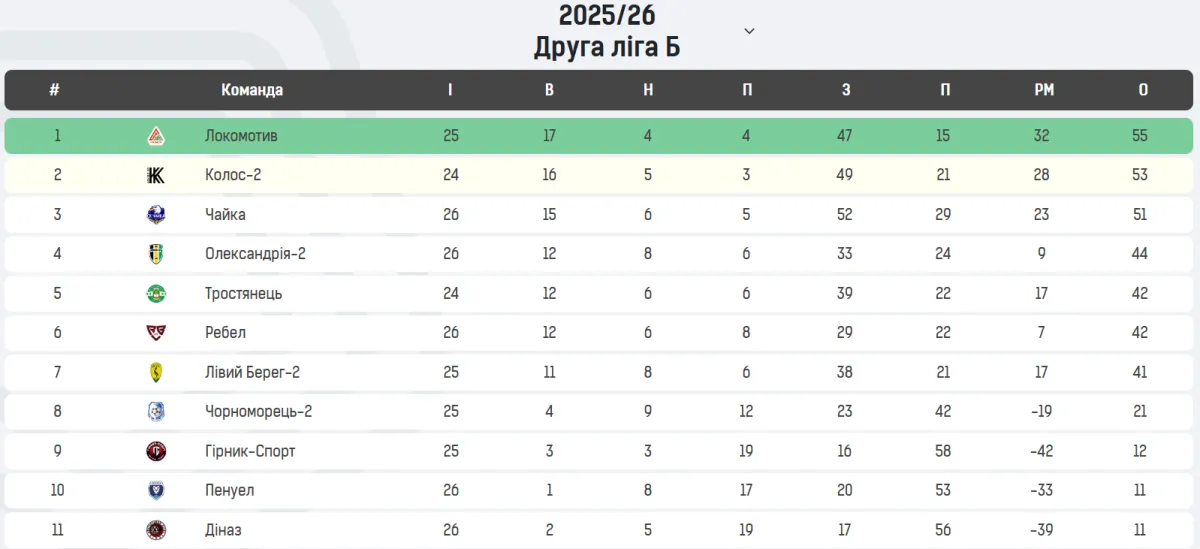Click the Чайка team crest
This screenshot has width=1200, height=549.
coord(156,215)
